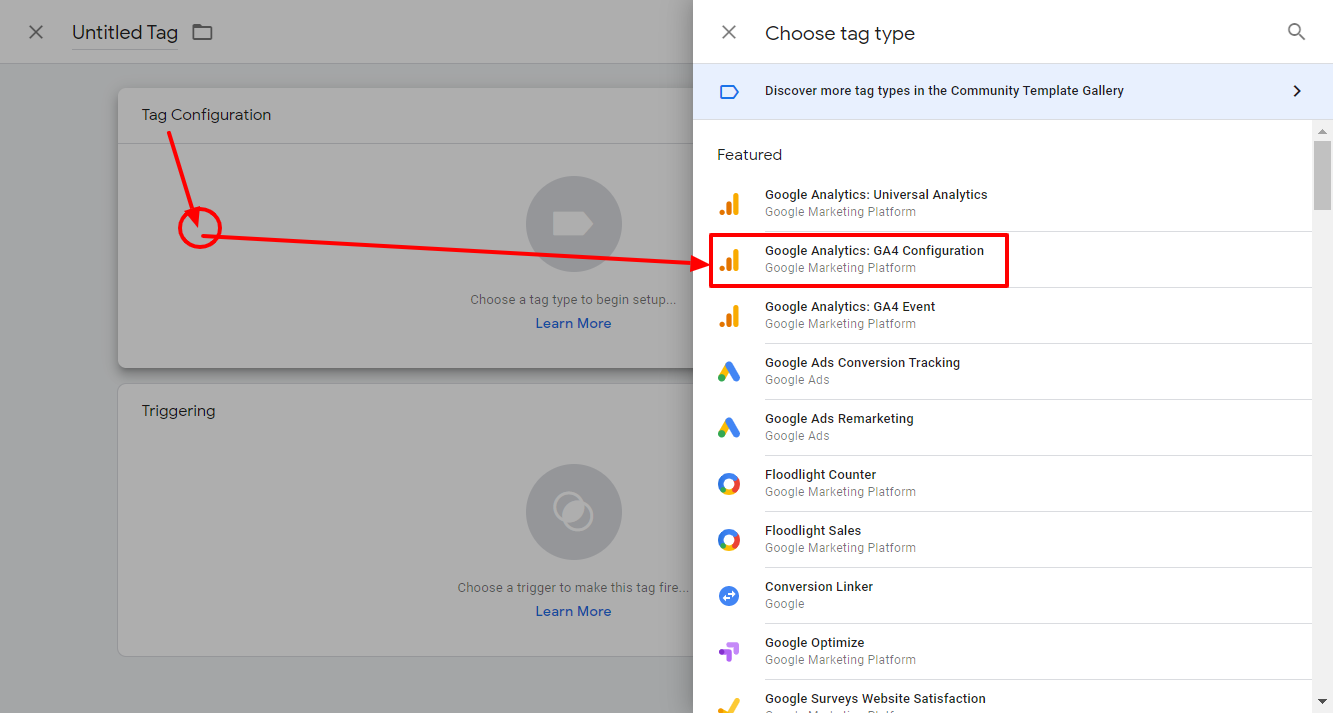Click the Triggering heading

click(x=178, y=411)
